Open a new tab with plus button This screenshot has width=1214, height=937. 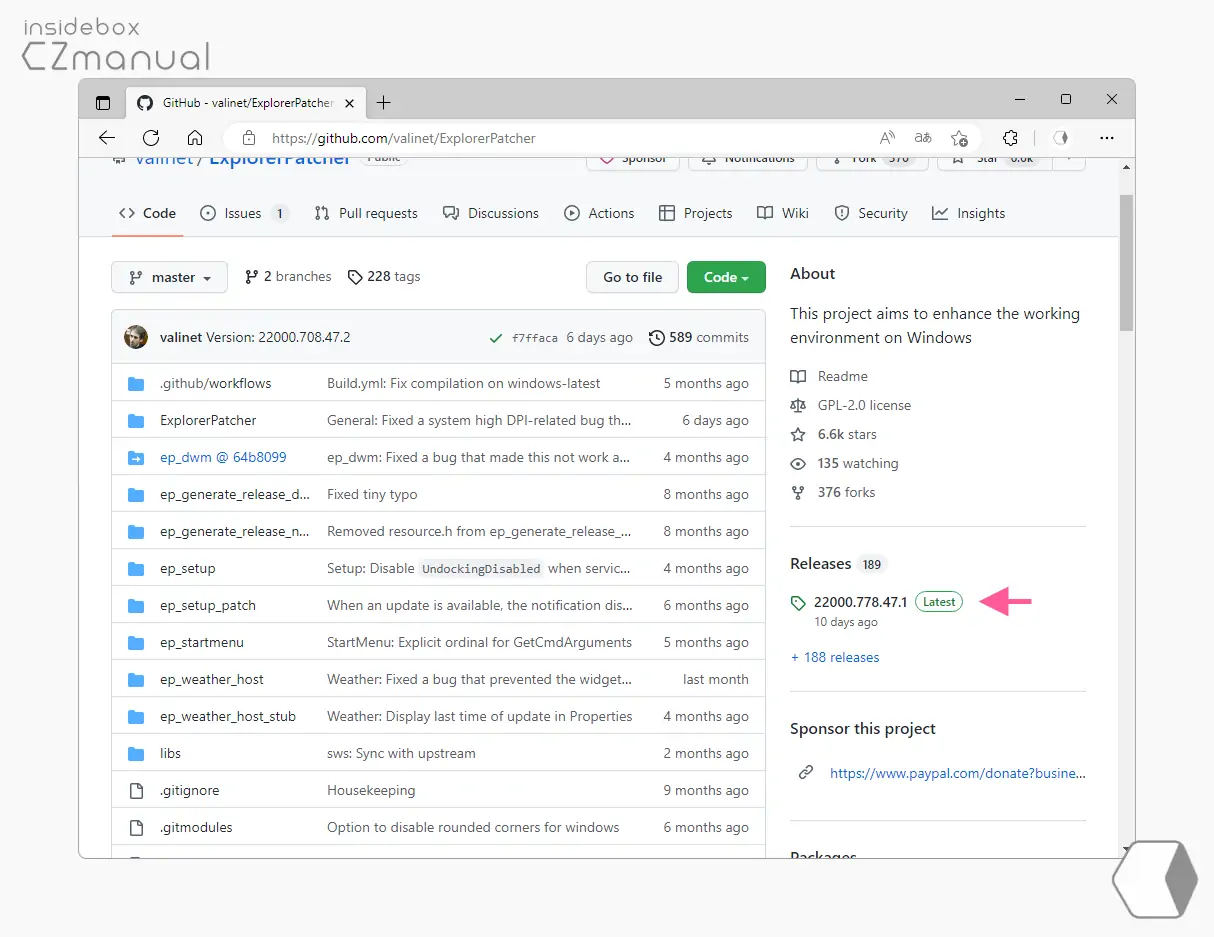(383, 103)
